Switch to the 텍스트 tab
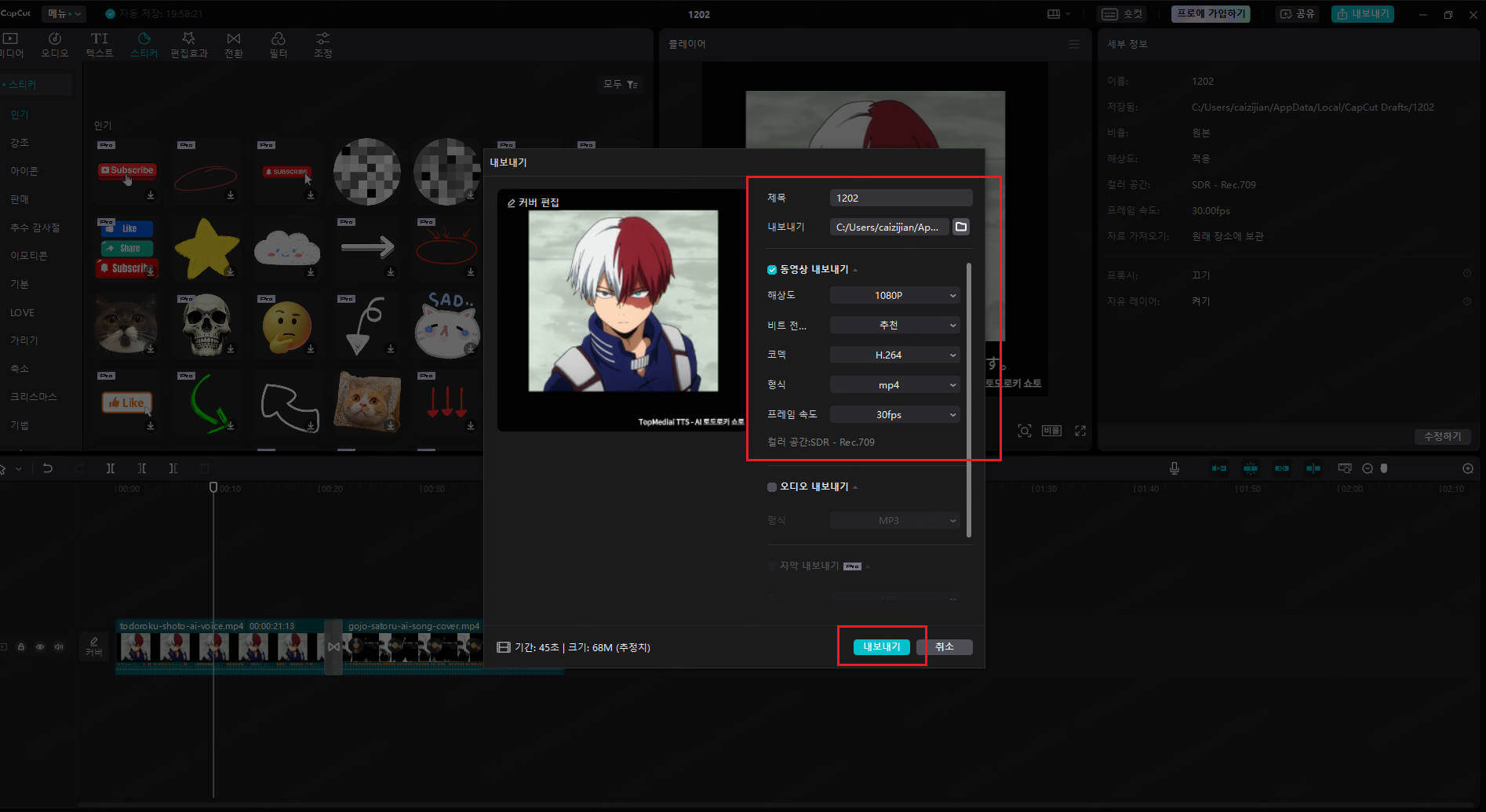 pyautogui.click(x=100, y=45)
